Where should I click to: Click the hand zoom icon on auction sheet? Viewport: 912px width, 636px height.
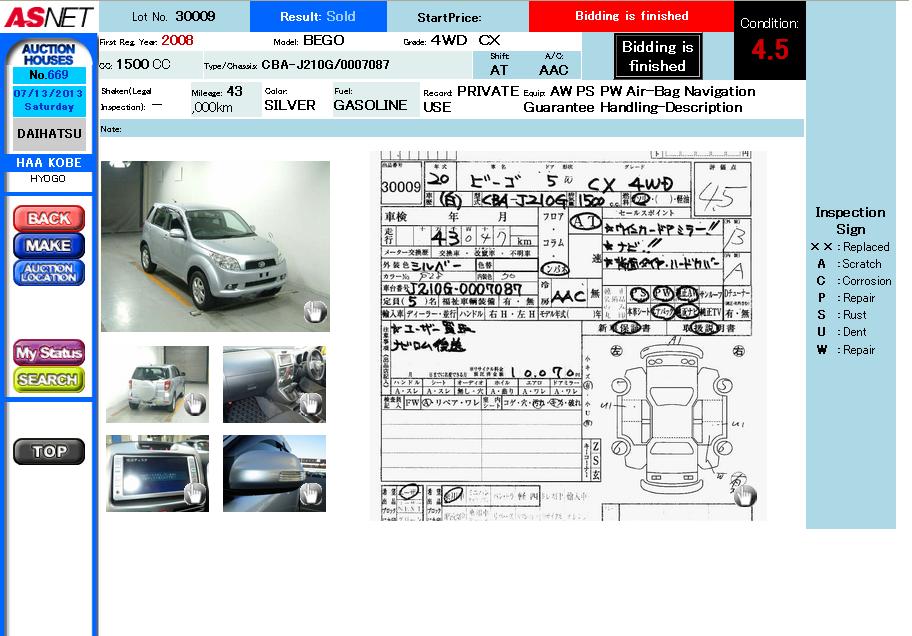pos(744,493)
